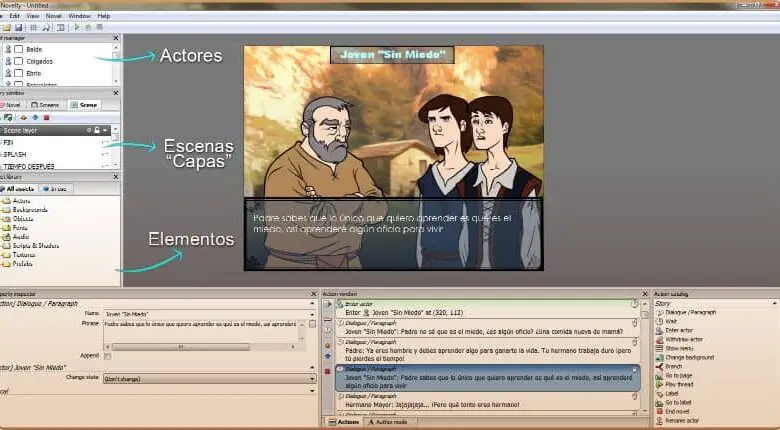This screenshot has width=780, height=430.
Task: Open the Help menu
Action: click(103, 16)
